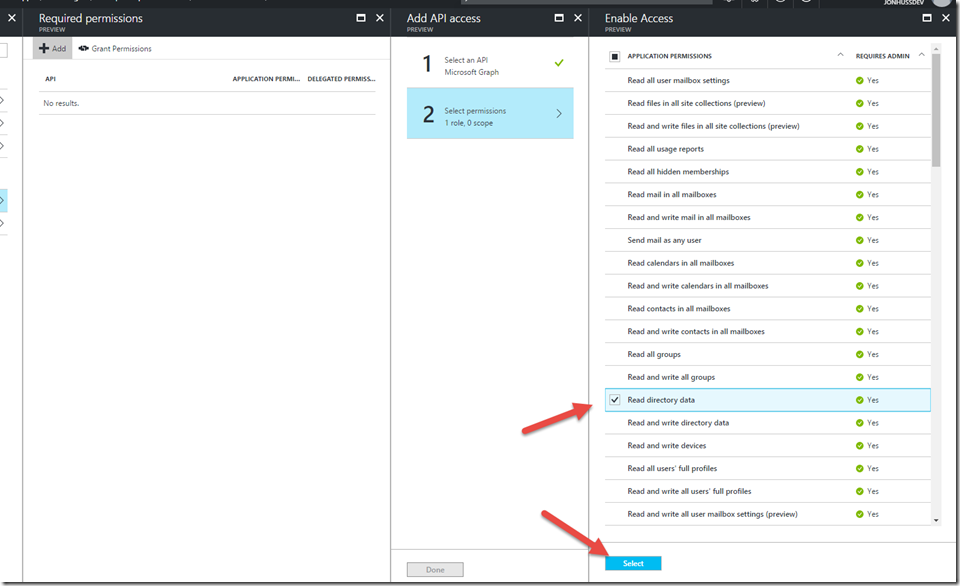Select 'Read and write all groups' permission

671,377
